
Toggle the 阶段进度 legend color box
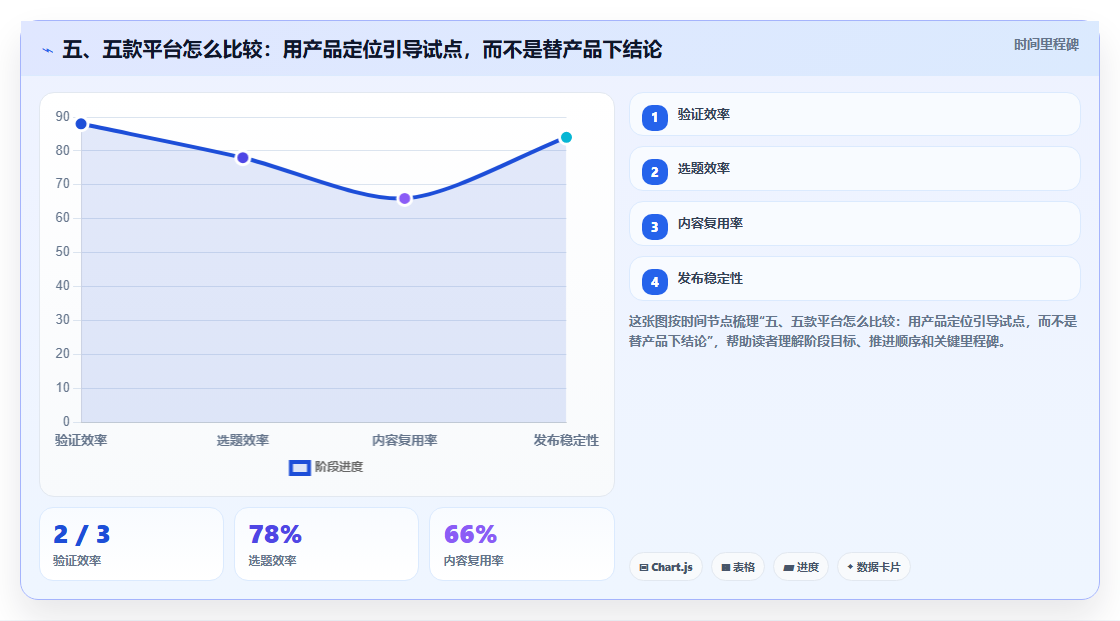(x=299, y=468)
